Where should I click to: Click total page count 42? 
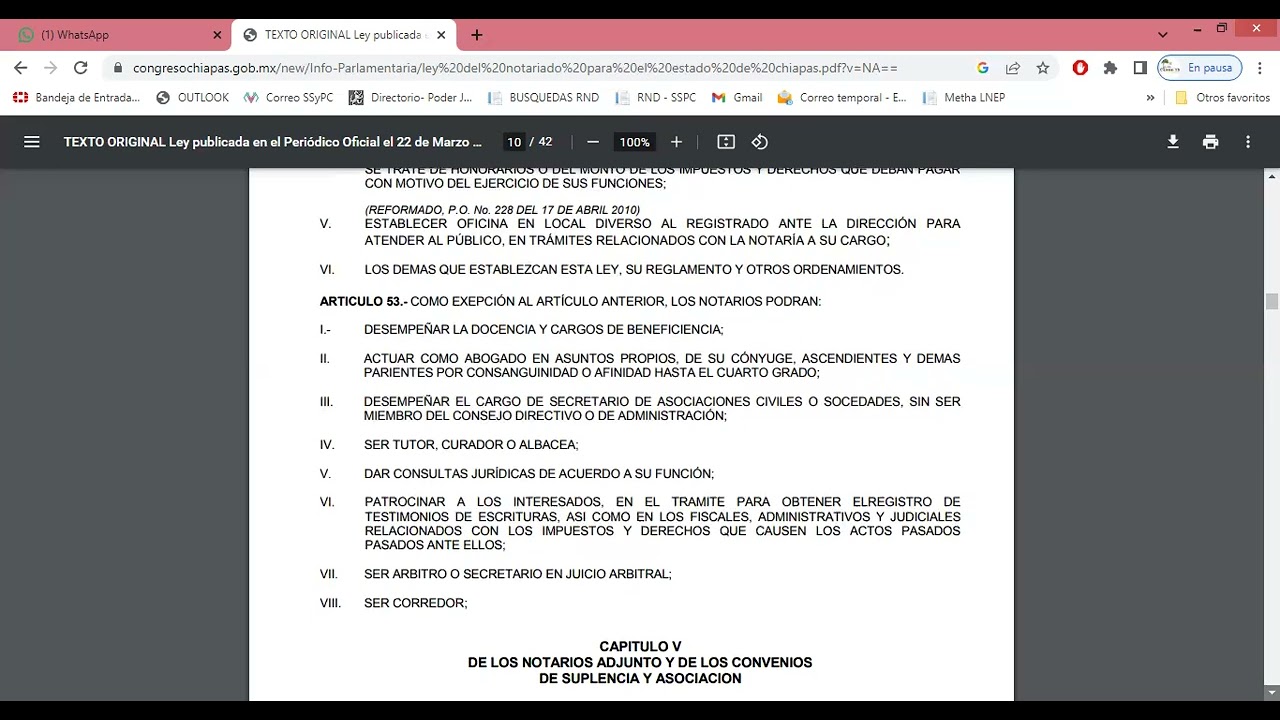545,142
